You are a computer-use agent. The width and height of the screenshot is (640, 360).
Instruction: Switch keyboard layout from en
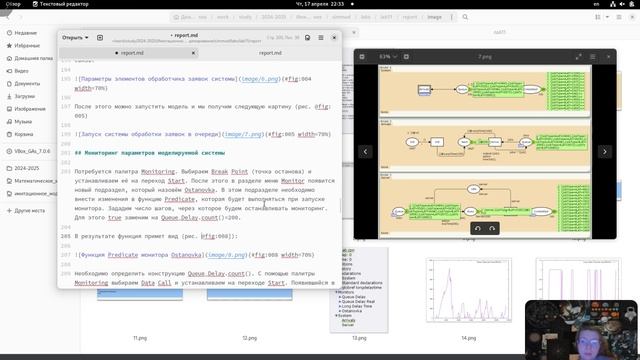pyautogui.click(x=596, y=4)
